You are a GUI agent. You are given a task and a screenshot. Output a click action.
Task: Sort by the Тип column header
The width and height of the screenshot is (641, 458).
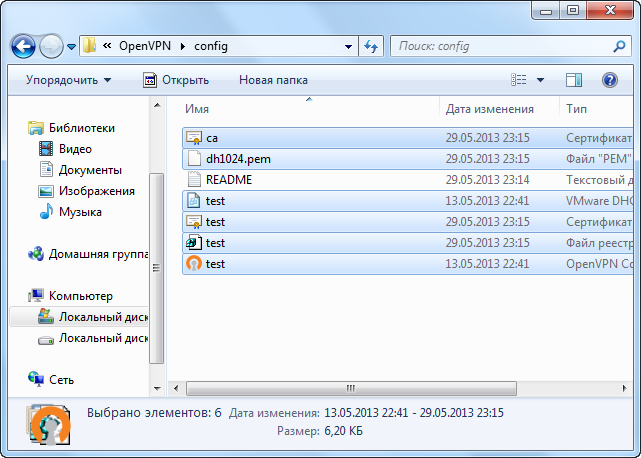click(576, 109)
